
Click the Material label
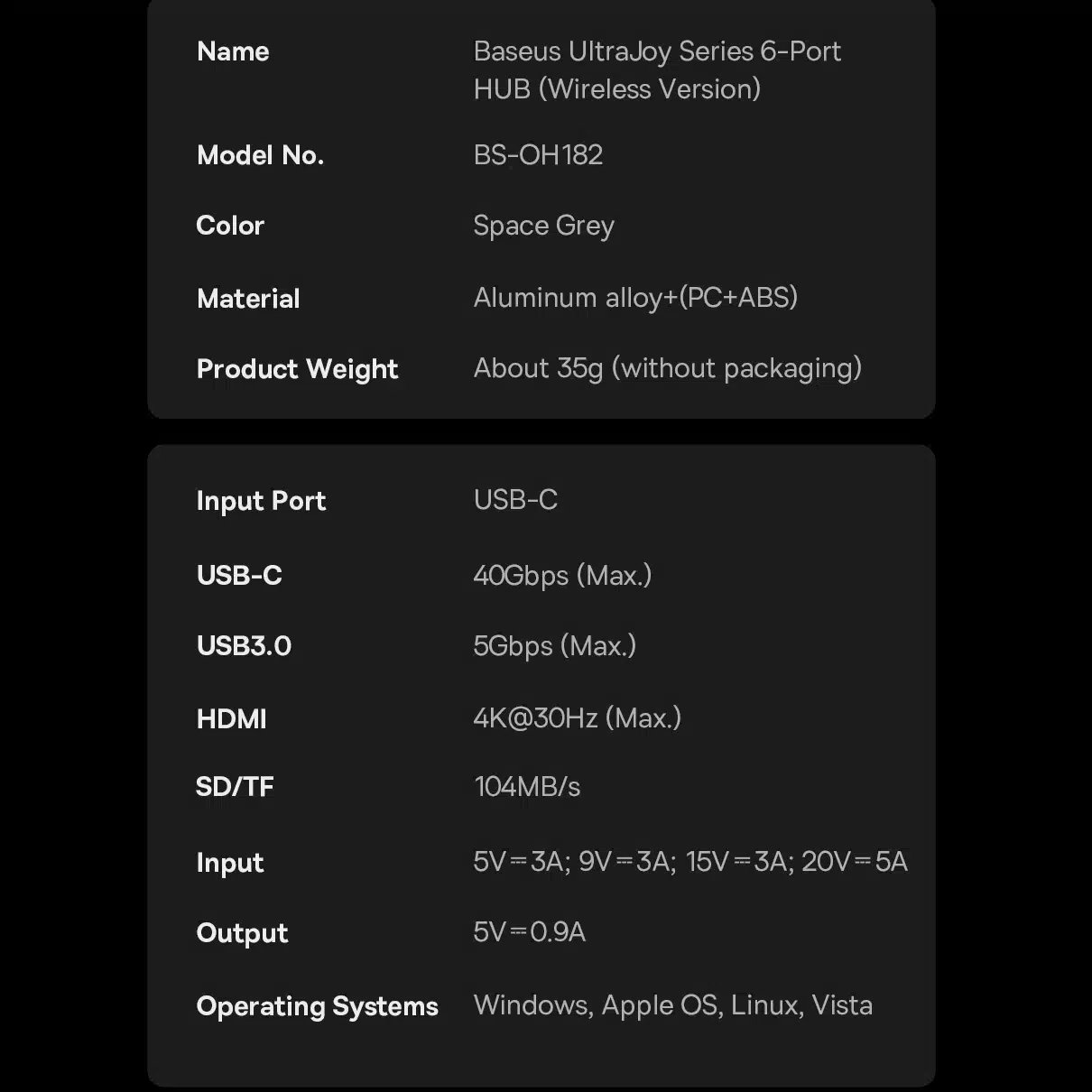(248, 299)
